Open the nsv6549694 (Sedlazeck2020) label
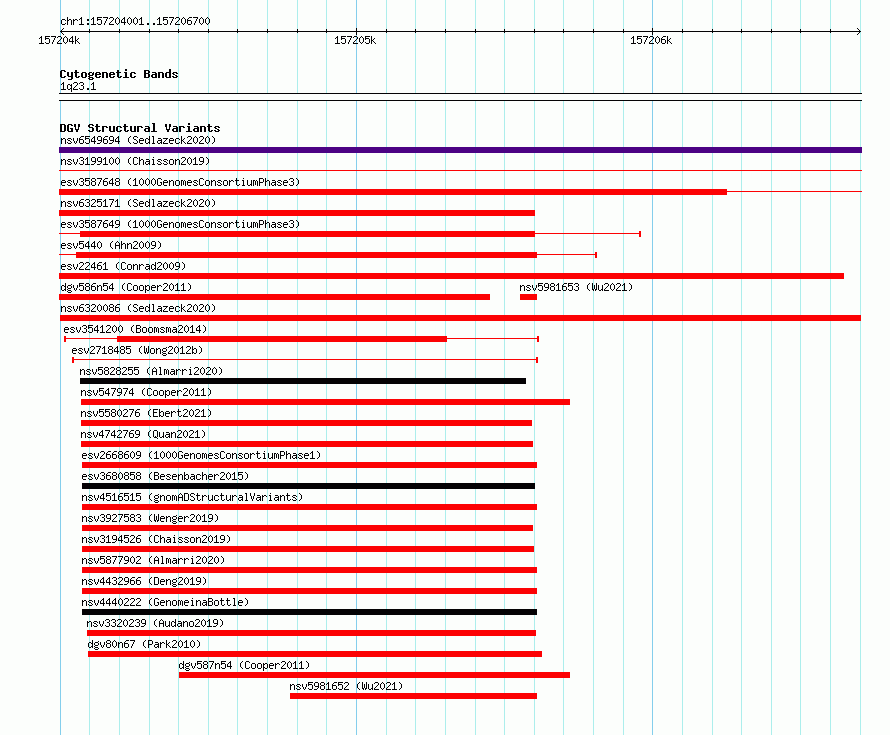This screenshot has height=735, width=890. click(138, 140)
